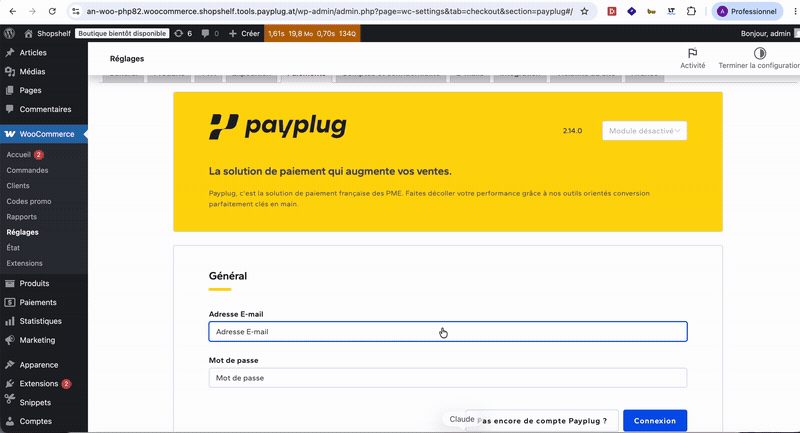Viewport: 800px width, 433px height.
Task: Open Clients under WooCommerce
Action: coord(18,186)
